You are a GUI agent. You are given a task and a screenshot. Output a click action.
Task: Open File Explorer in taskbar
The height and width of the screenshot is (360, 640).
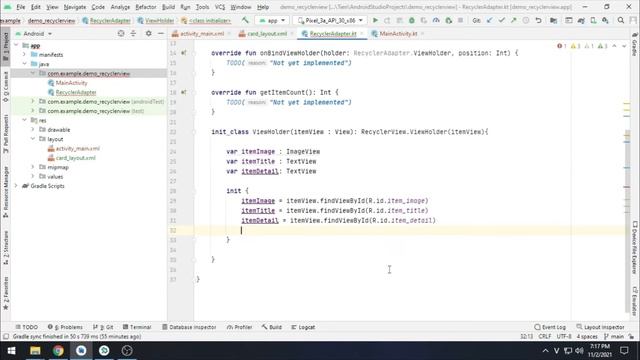35,351
